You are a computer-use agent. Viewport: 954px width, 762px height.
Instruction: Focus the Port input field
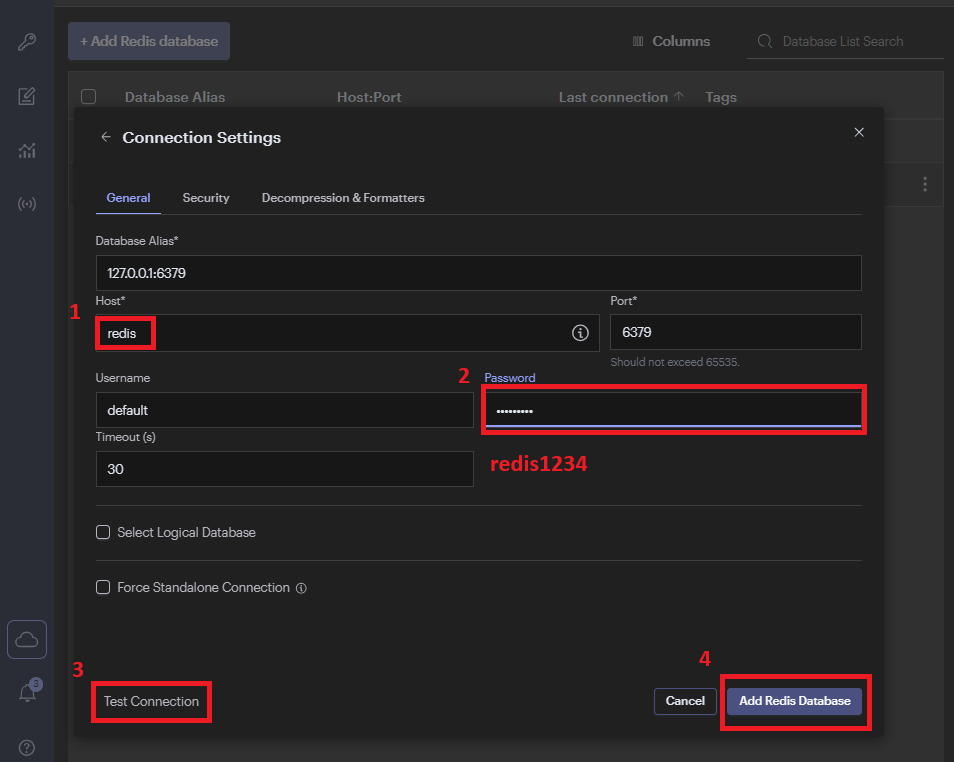click(x=736, y=332)
